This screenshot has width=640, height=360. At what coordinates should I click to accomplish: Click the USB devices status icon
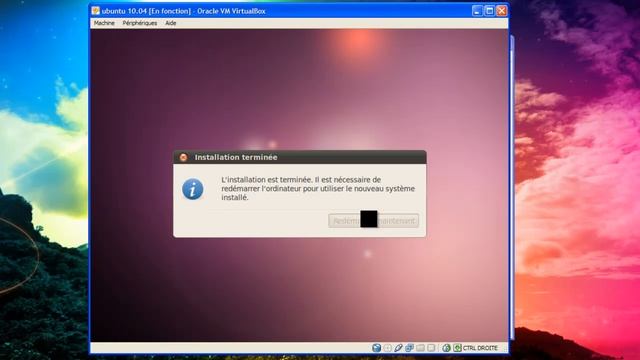pyautogui.click(x=398, y=348)
